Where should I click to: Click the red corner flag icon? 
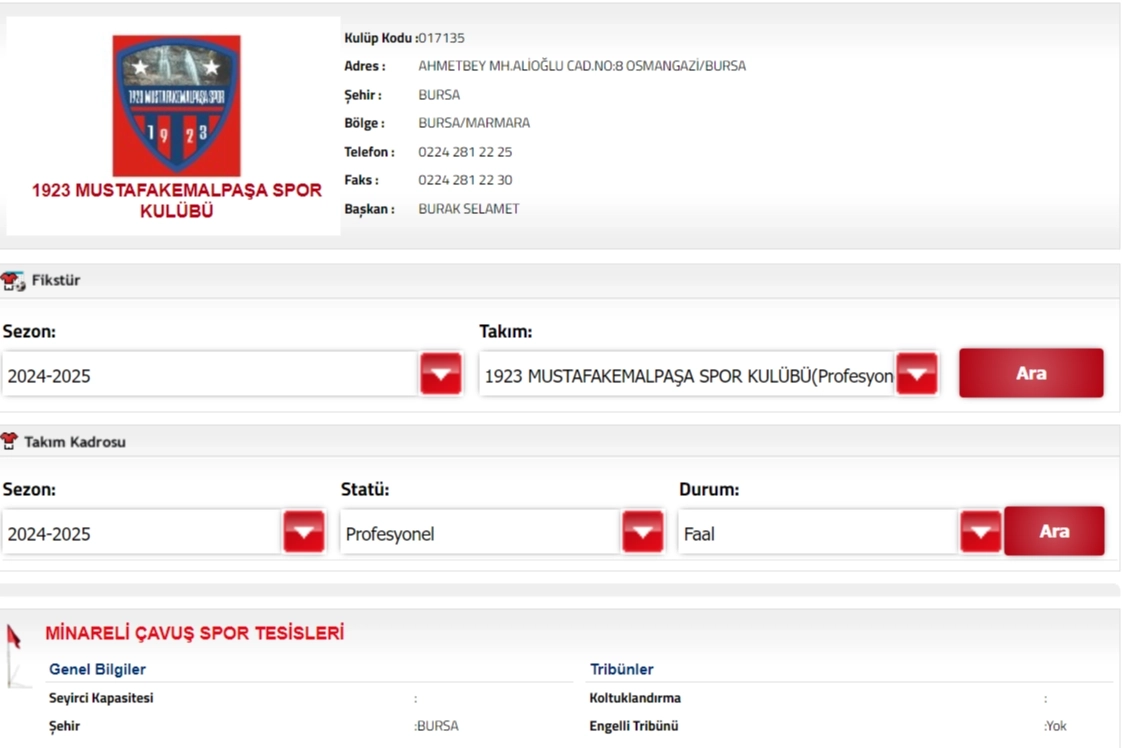point(13,649)
